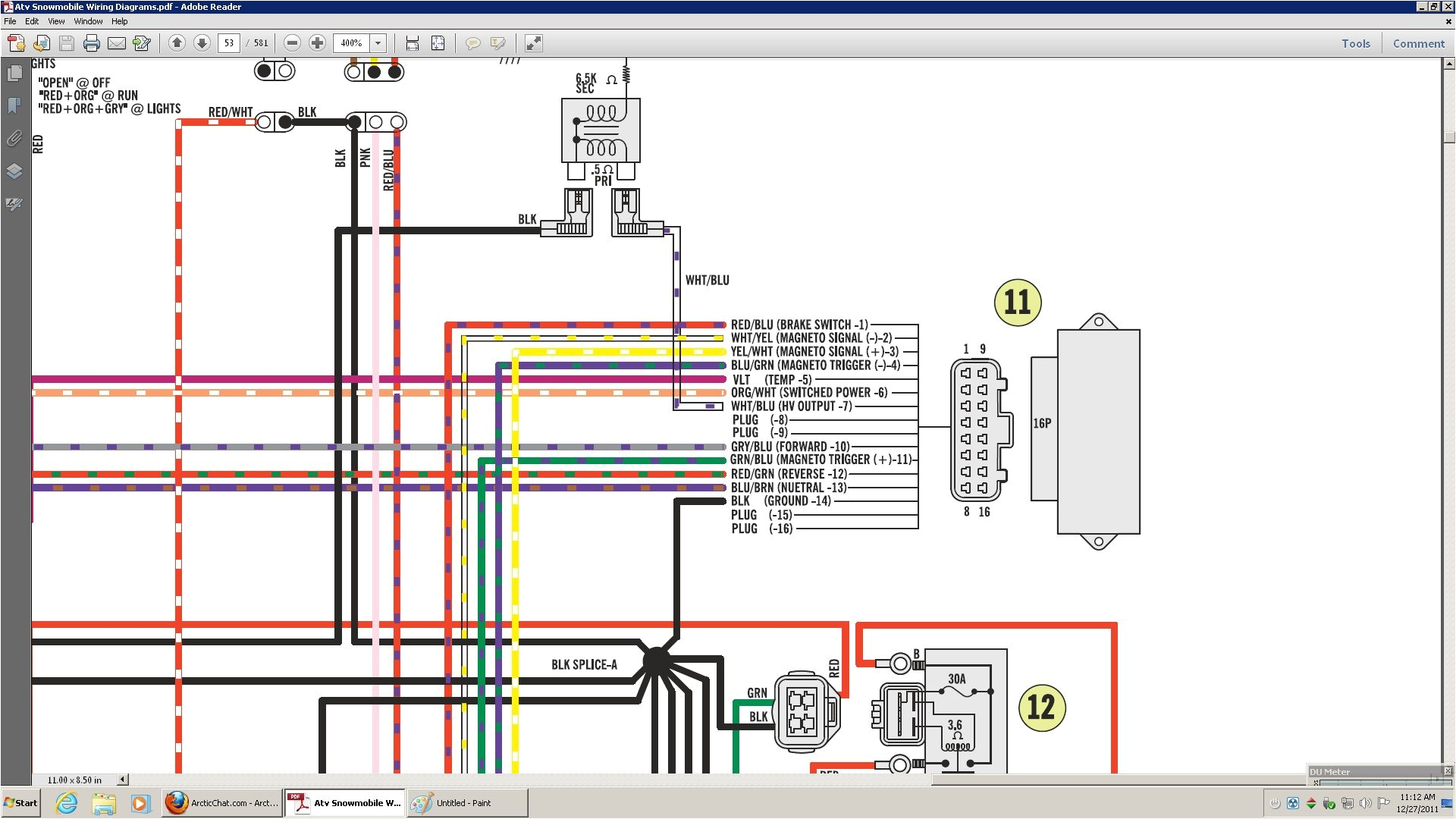
Task: Switch to Untitled - Paint taskbar window
Action: (466, 802)
